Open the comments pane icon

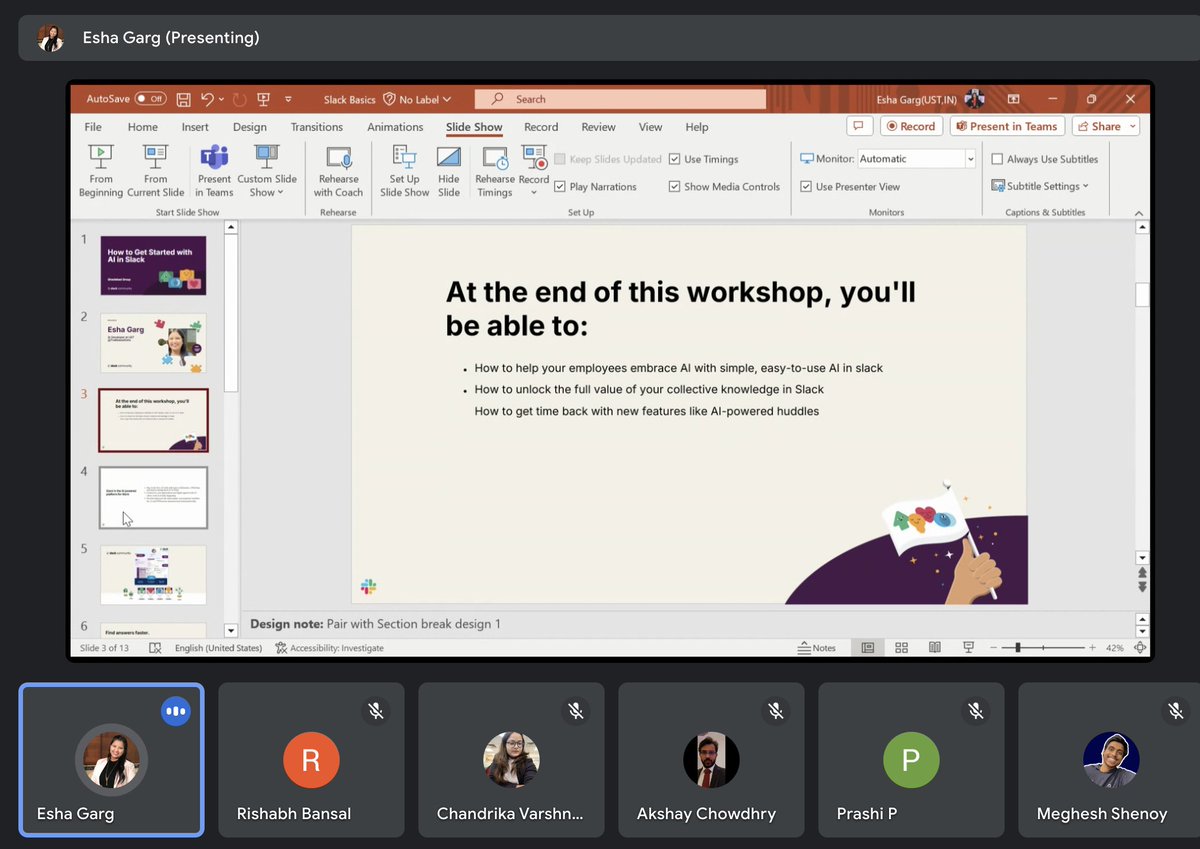859,127
